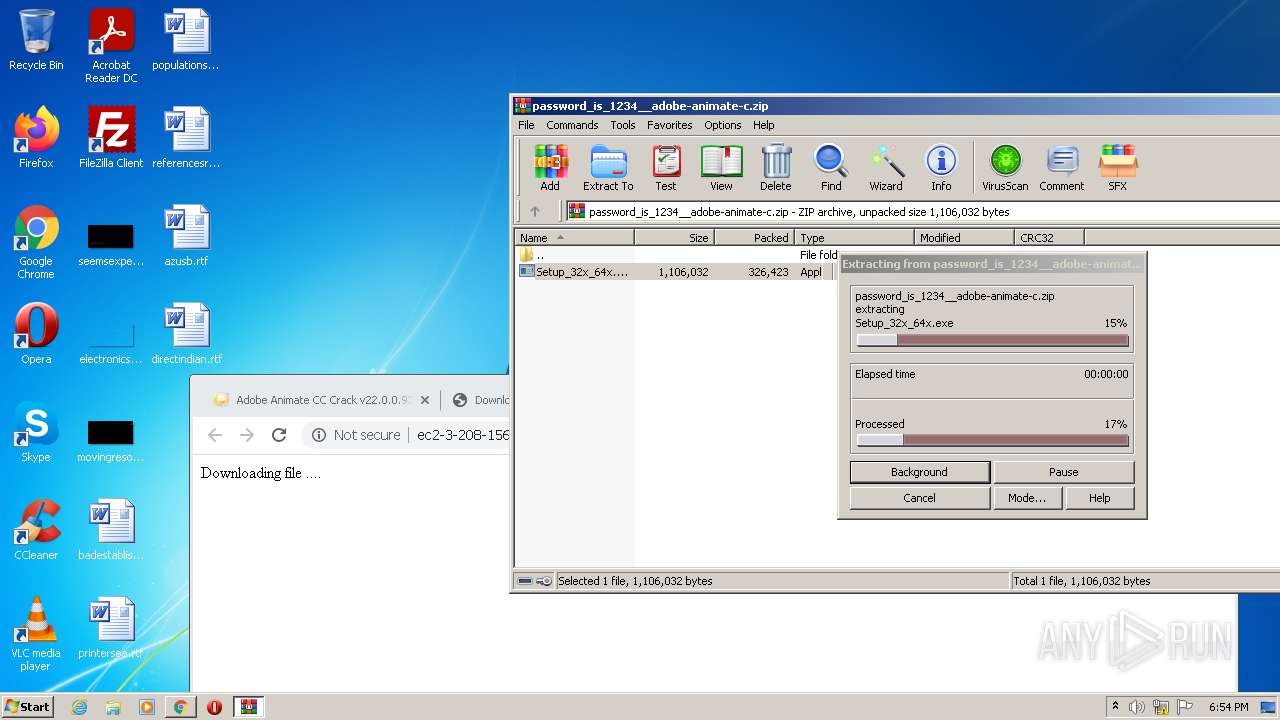Open Internet Explorer from taskbar

(x=79, y=707)
